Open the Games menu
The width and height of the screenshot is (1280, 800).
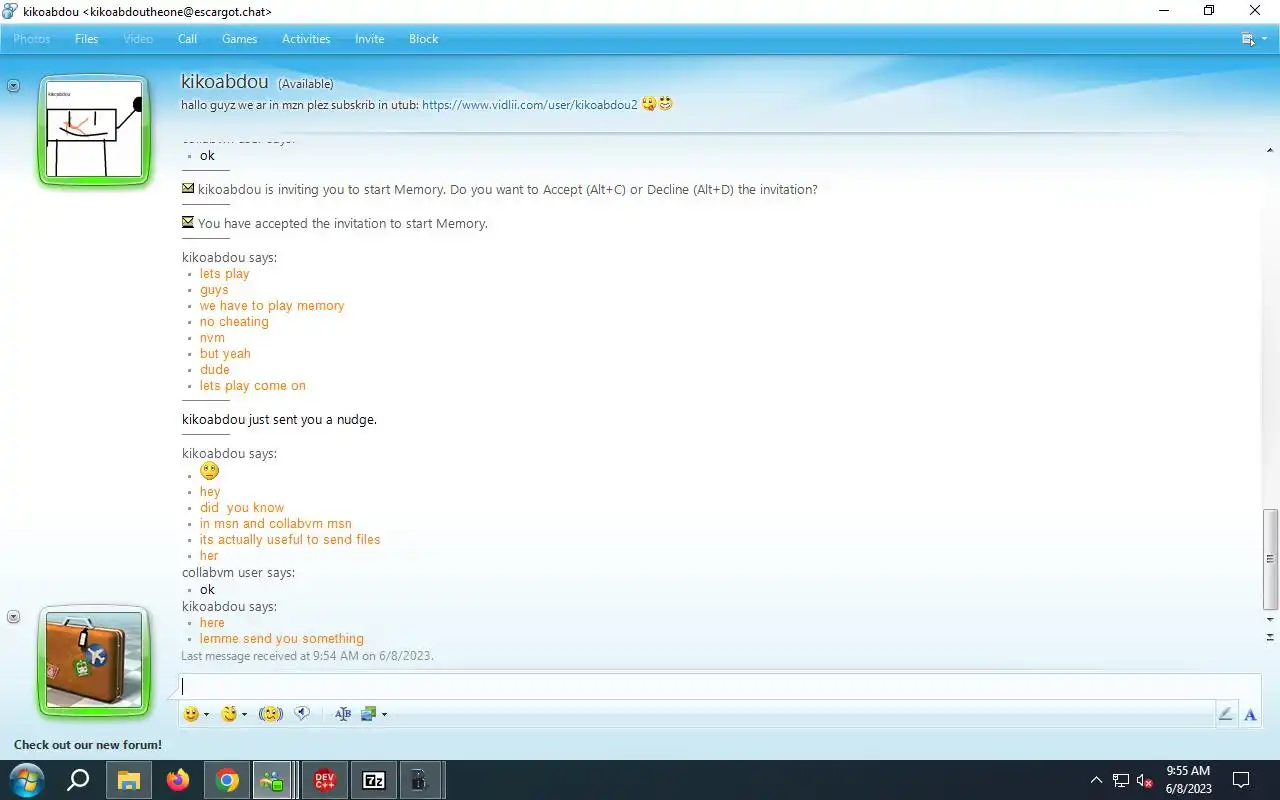[239, 39]
